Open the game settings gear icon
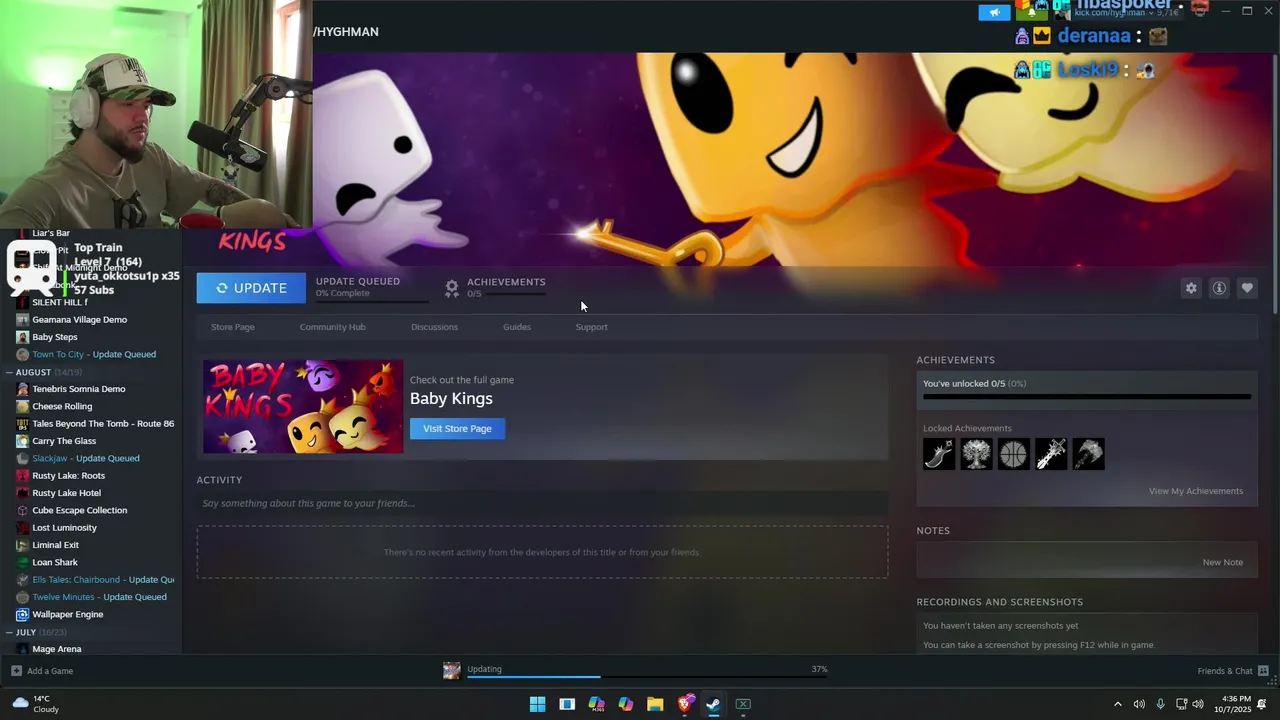1280x720 pixels. 1191,288
